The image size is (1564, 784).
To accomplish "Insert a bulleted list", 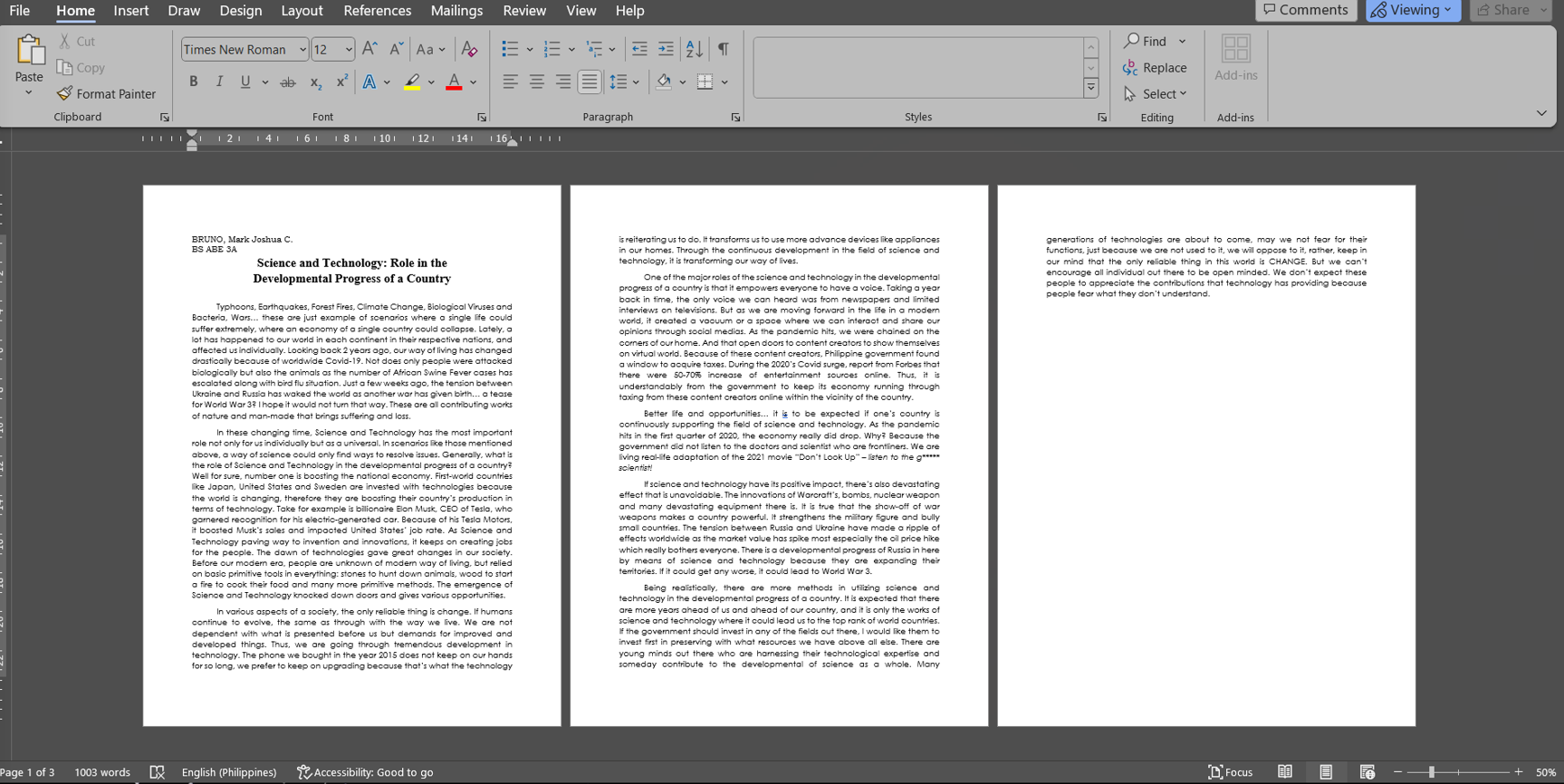I will coord(510,49).
